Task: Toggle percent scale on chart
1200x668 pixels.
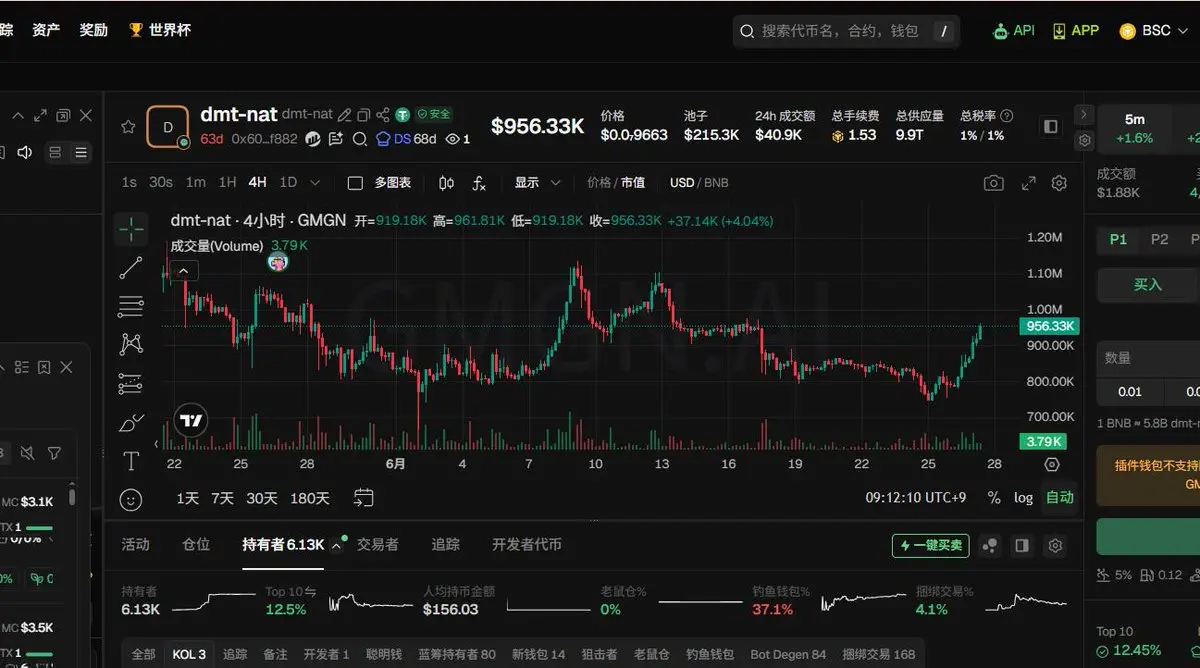Action: [994, 497]
